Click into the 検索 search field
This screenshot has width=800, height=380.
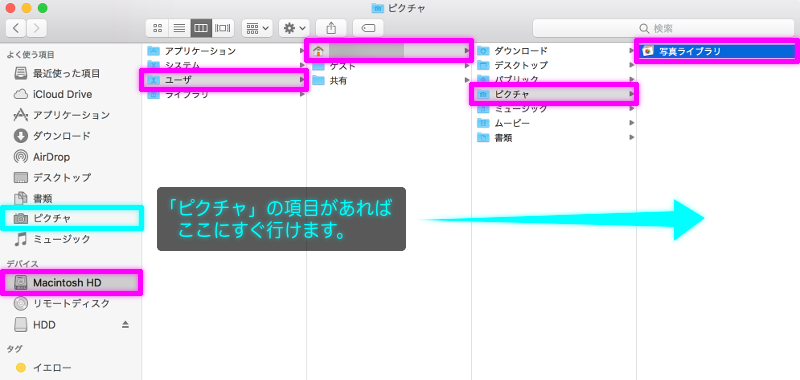663,28
